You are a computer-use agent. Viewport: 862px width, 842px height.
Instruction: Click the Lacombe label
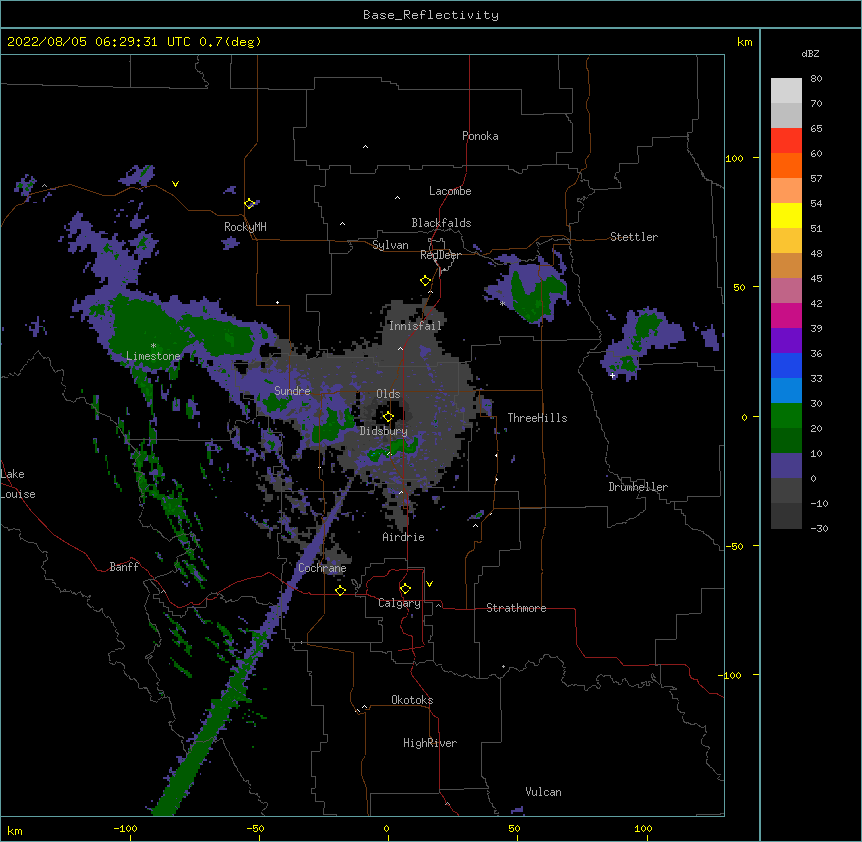pos(450,191)
